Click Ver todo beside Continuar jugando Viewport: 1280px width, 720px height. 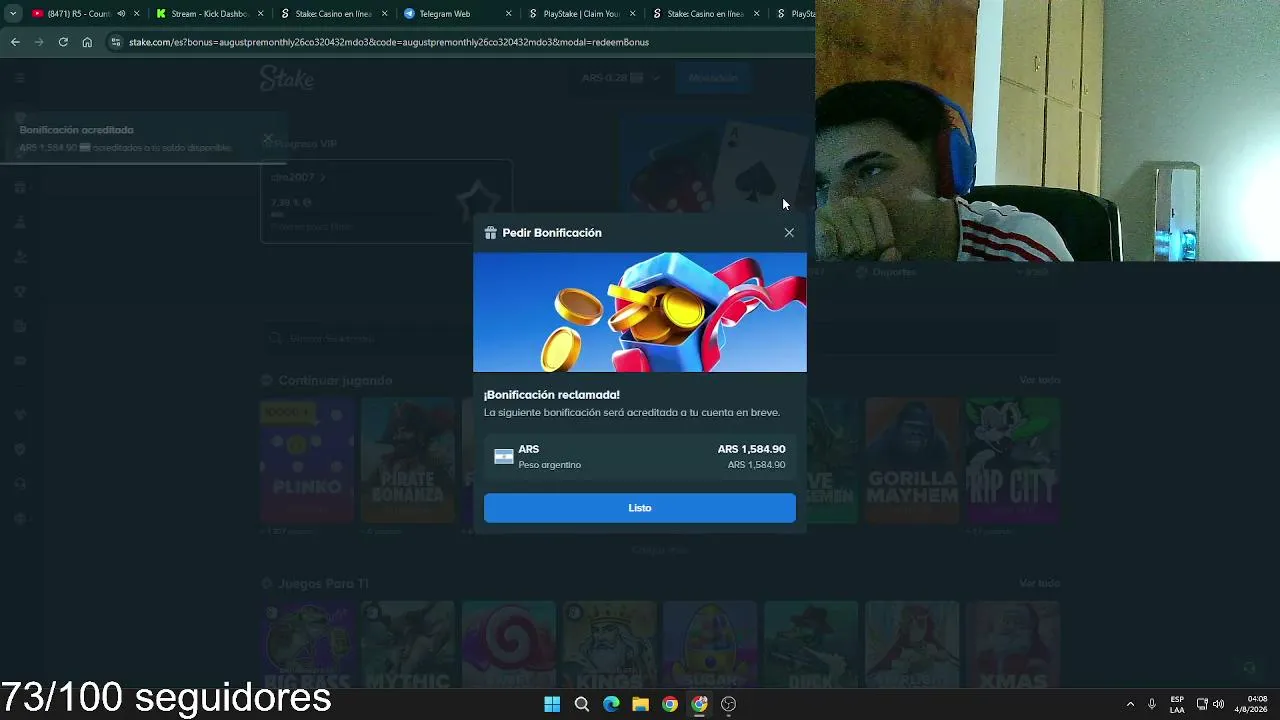click(1040, 381)
